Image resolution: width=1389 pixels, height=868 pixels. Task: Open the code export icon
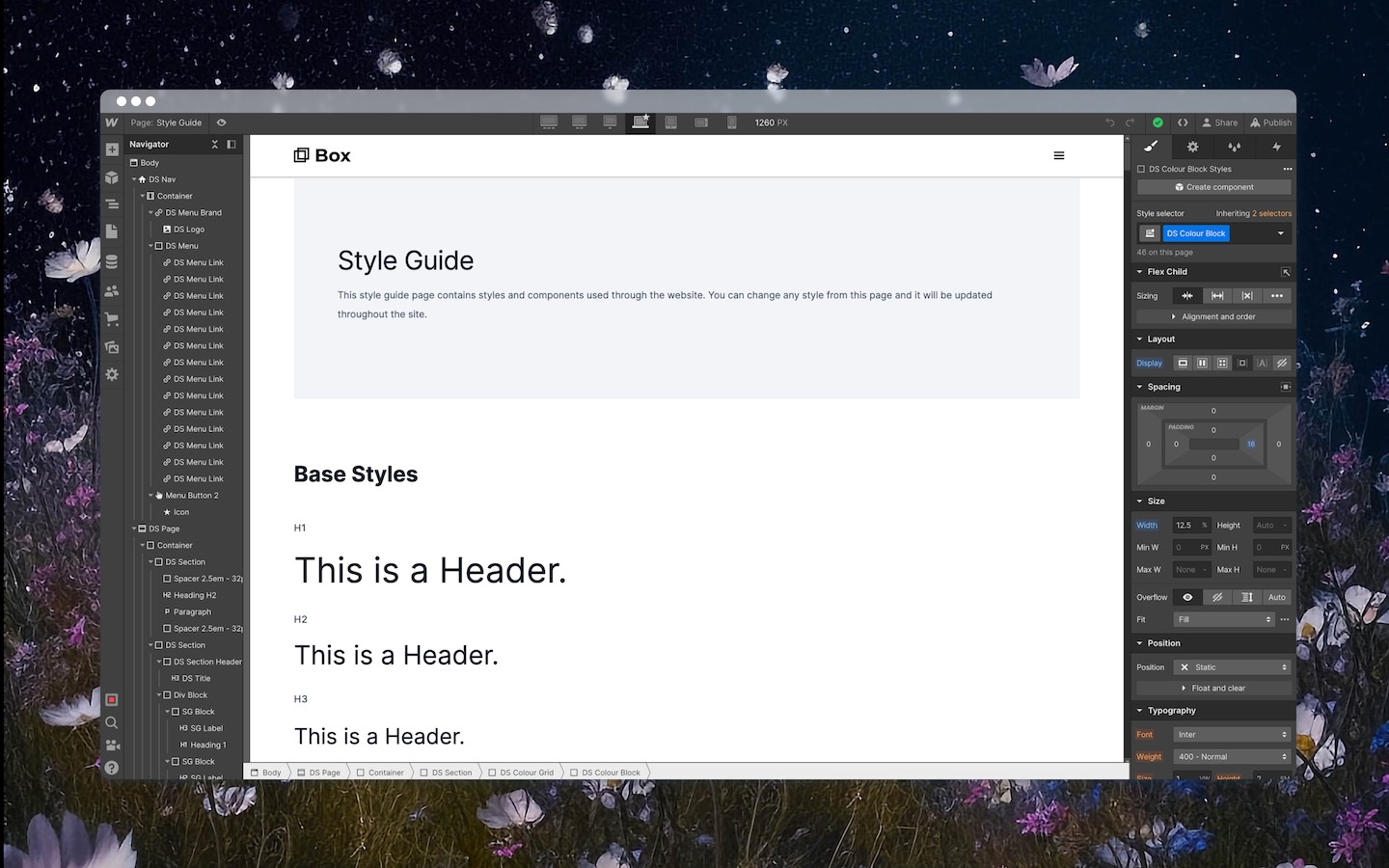1183,122
